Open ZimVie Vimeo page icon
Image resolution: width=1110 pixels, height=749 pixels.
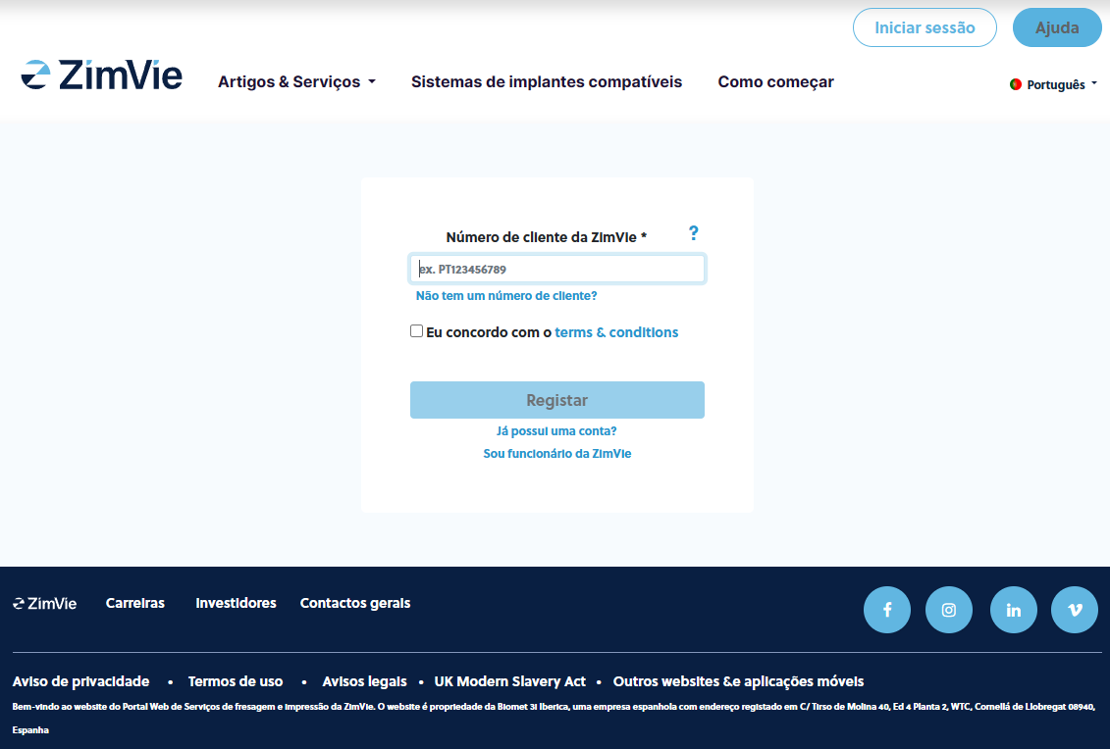1075,610
